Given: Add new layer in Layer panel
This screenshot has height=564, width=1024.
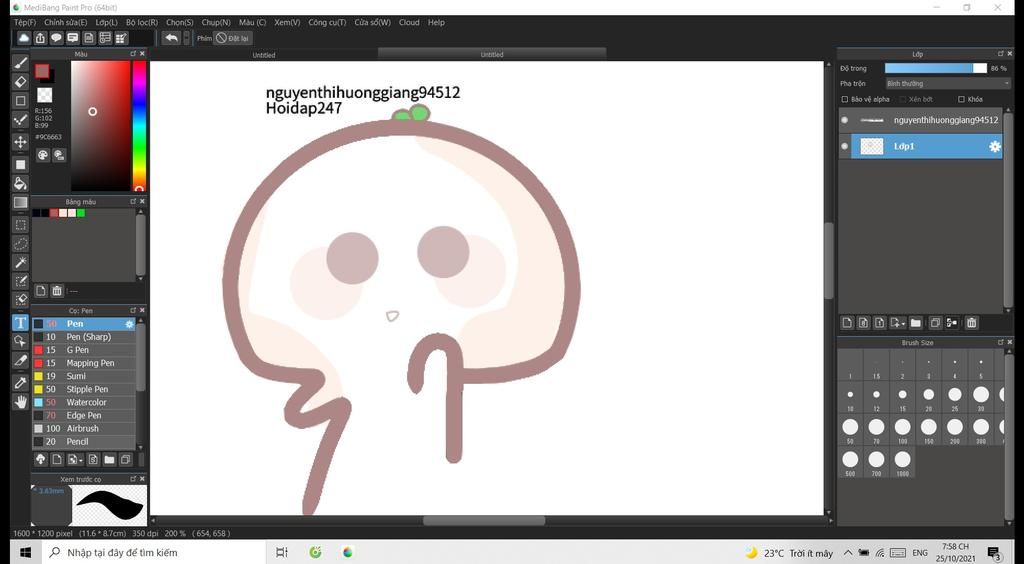Looking at the screenshot, I should pyautogui.click(x=847, y=322).
